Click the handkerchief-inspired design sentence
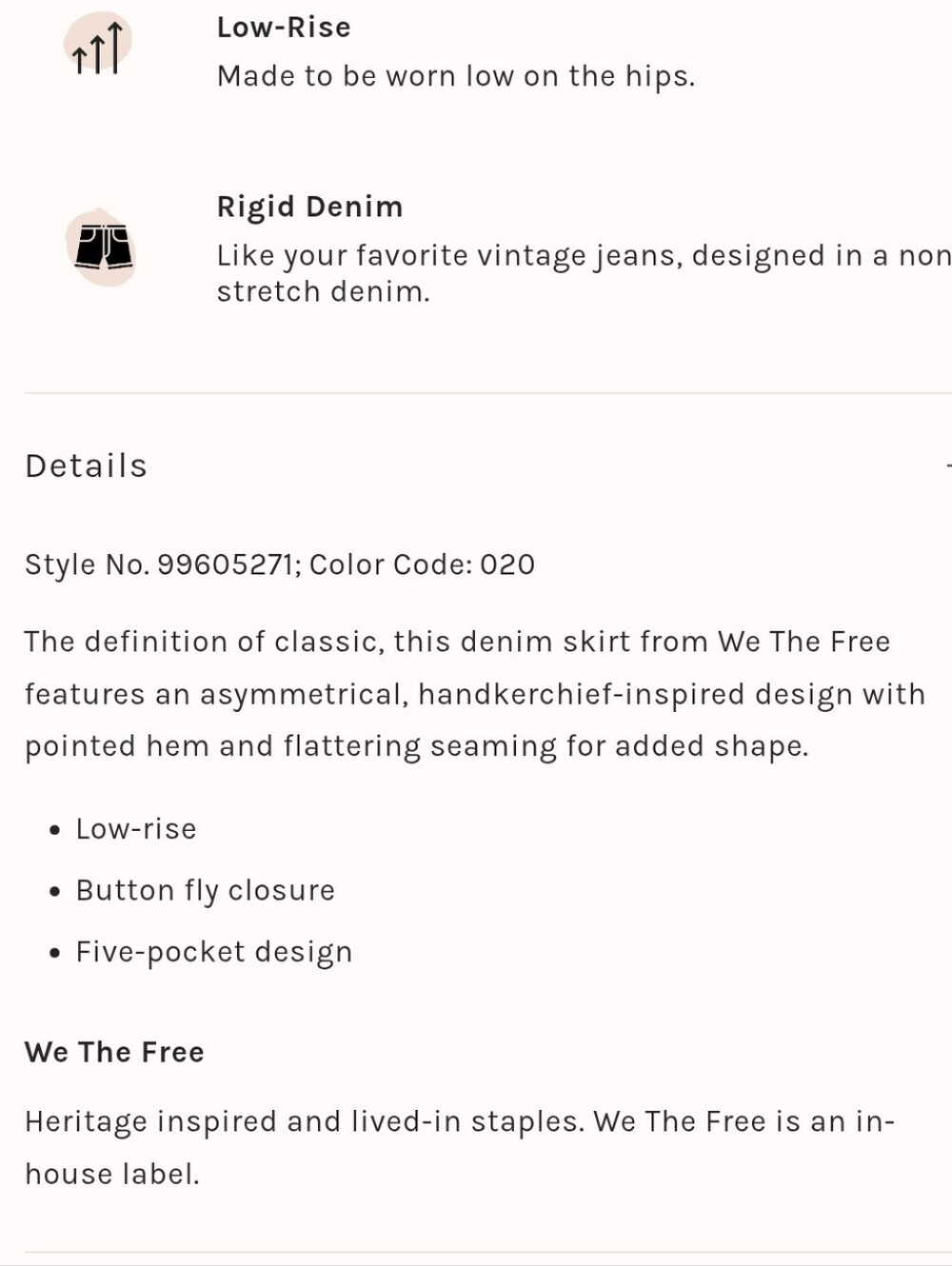The image size is (952, 1266). [475, 694]
